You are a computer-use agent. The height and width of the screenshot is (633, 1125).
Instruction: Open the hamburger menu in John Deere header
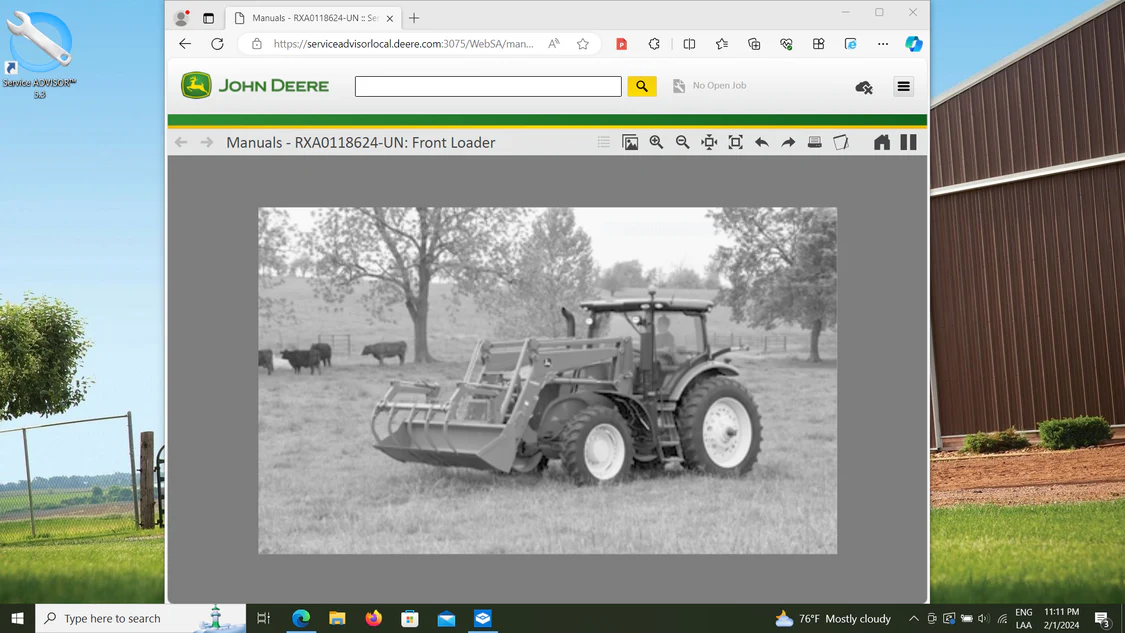[903, 87]
